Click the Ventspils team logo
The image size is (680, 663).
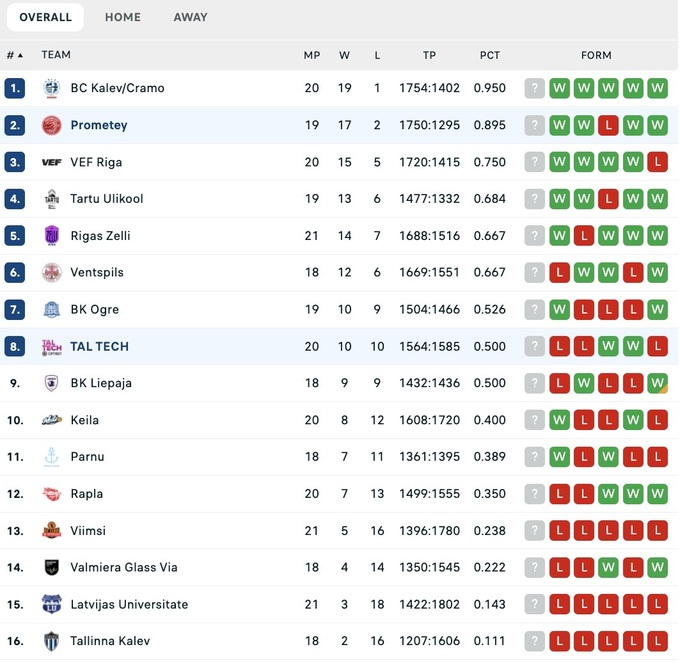51,272
